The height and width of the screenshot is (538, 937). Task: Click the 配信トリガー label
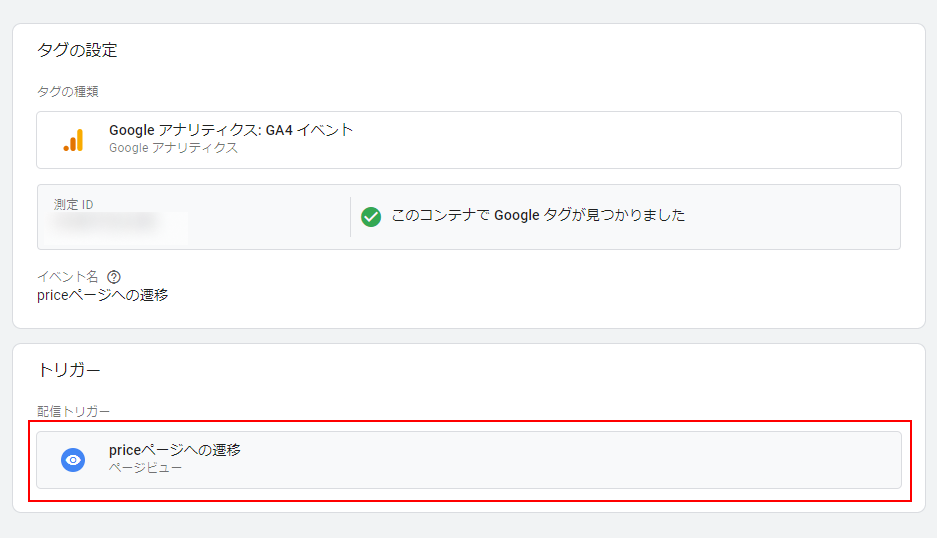click(74, 411)
